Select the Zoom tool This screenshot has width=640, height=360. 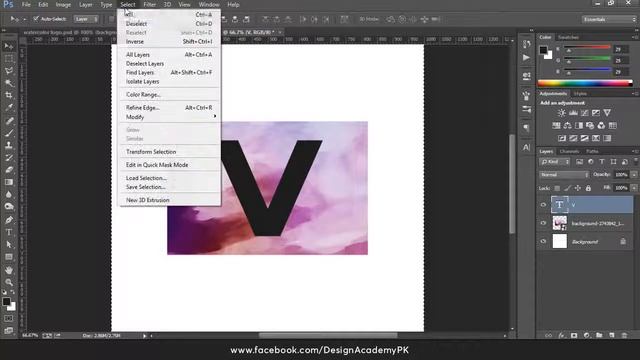[x=9, y=282]
